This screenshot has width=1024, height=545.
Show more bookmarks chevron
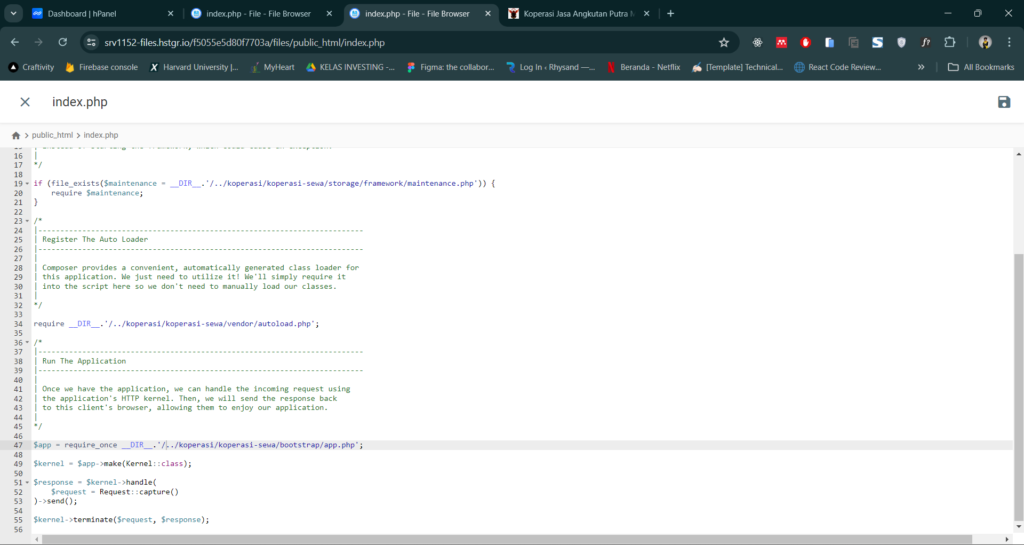tap(921, 67)
